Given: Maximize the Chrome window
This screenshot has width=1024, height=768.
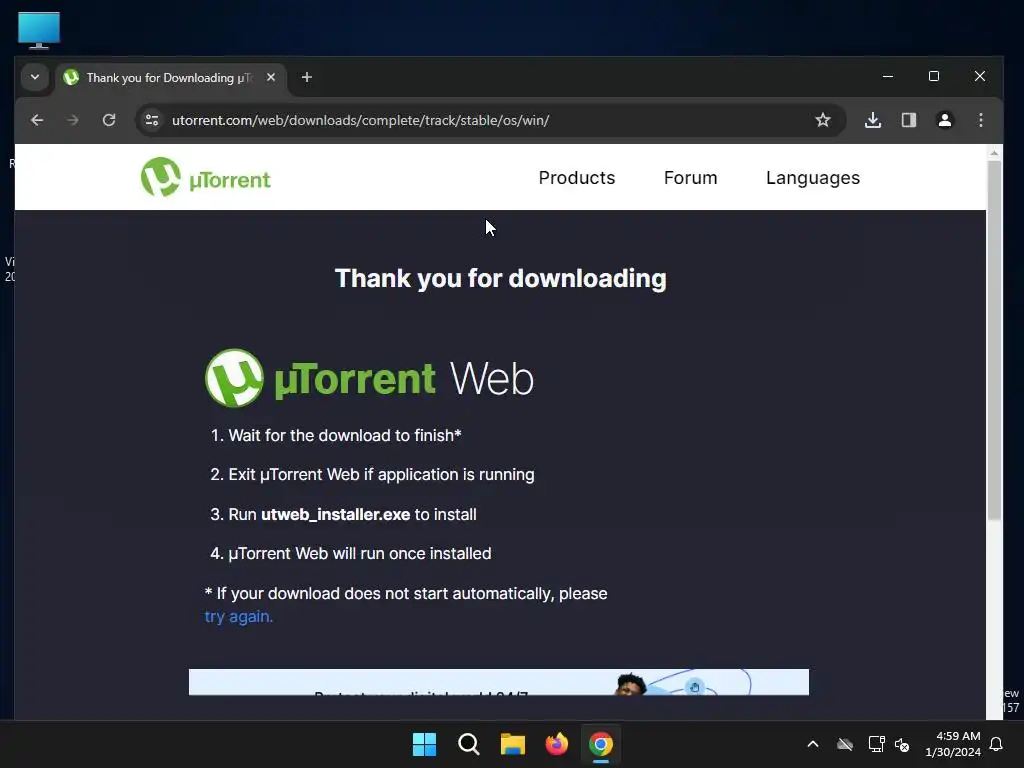Looking at the screenshot, I should (934, 76).
